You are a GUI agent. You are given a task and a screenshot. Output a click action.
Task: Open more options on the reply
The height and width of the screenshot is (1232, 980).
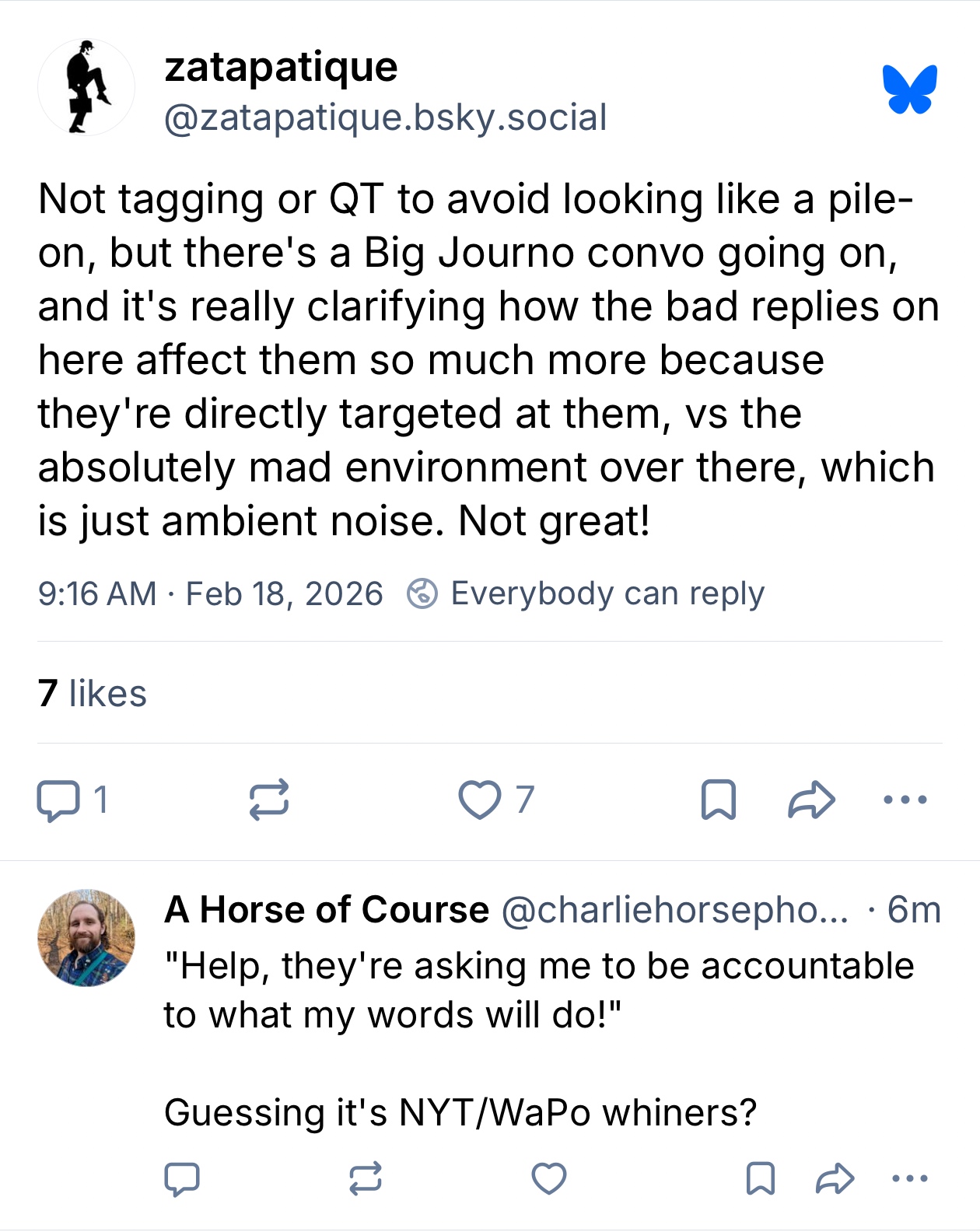coord(910,1179)
